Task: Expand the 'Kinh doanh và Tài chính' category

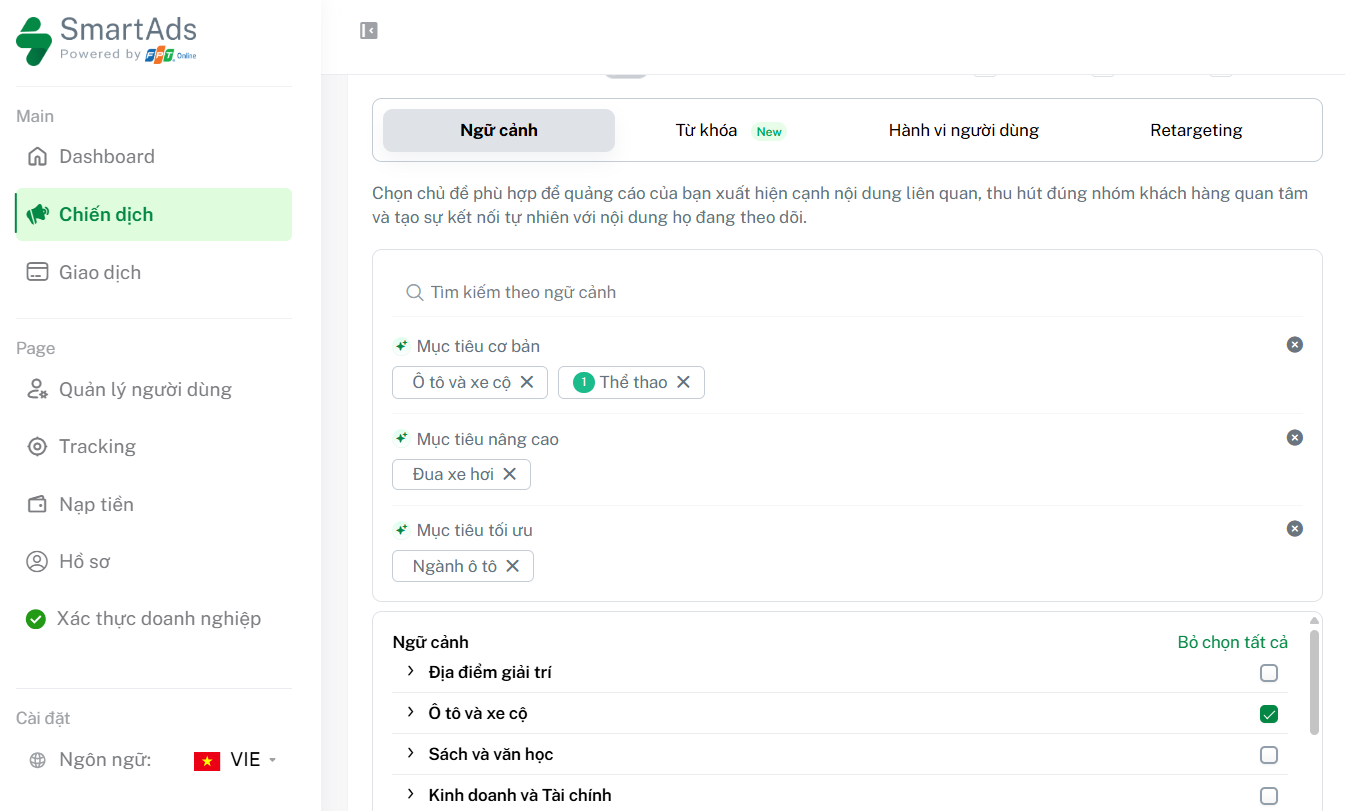Action: [x=410, y=795]
